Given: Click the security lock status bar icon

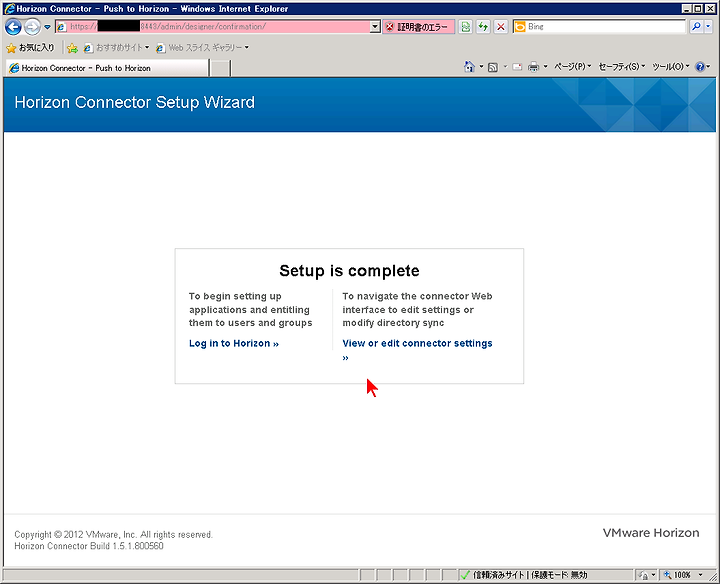Looking at the screenshot, I should point(643,575).
